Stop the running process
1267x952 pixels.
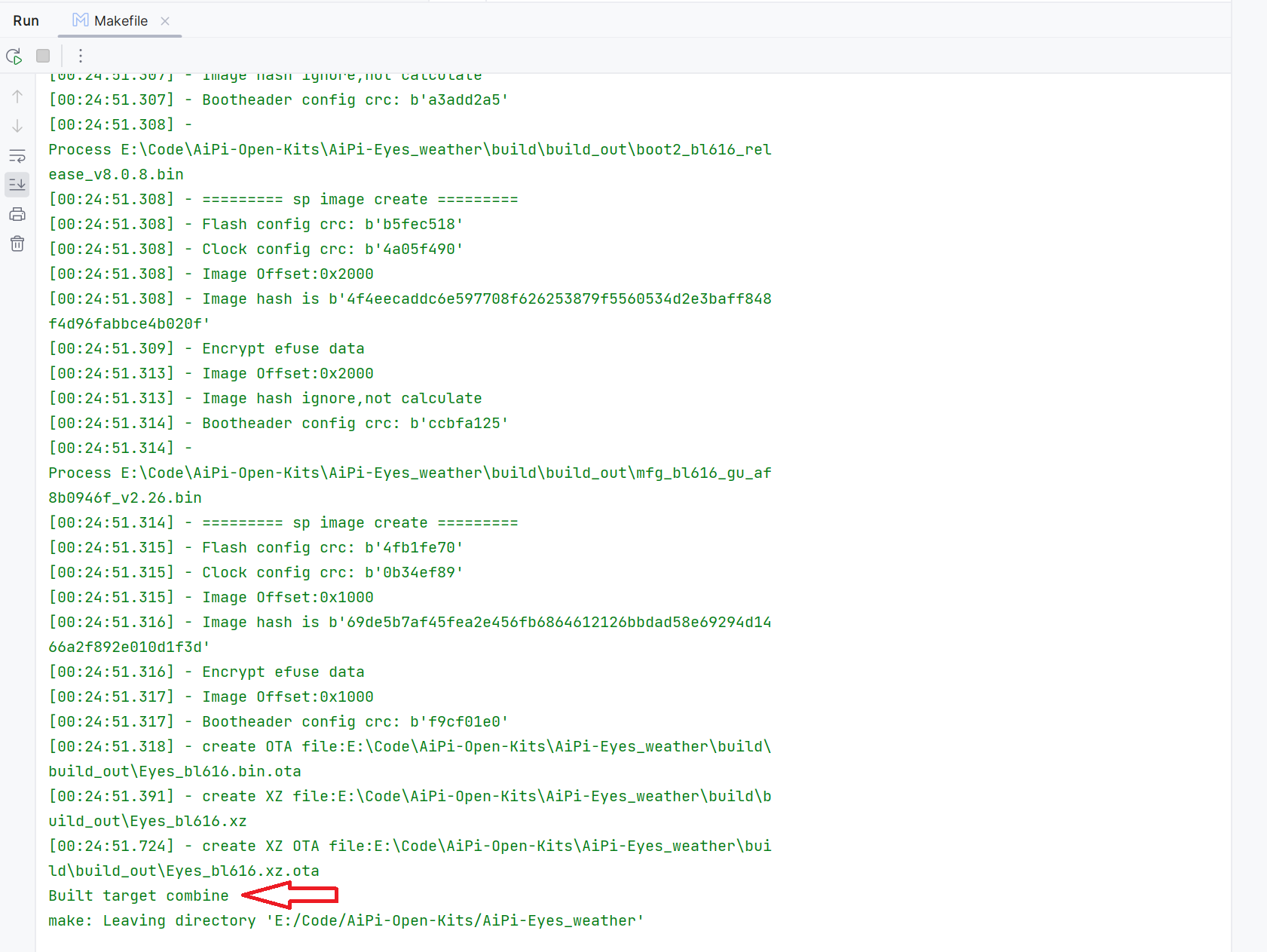pyautogui.click(x=43, y=56)
